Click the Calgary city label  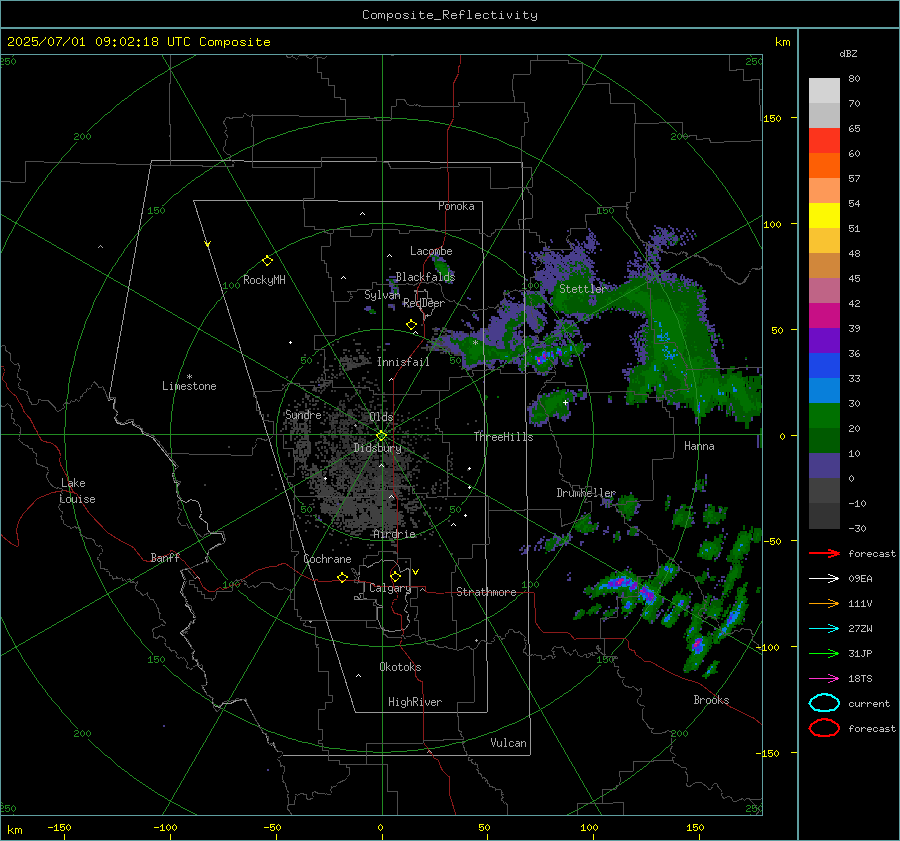click(390, 589)
